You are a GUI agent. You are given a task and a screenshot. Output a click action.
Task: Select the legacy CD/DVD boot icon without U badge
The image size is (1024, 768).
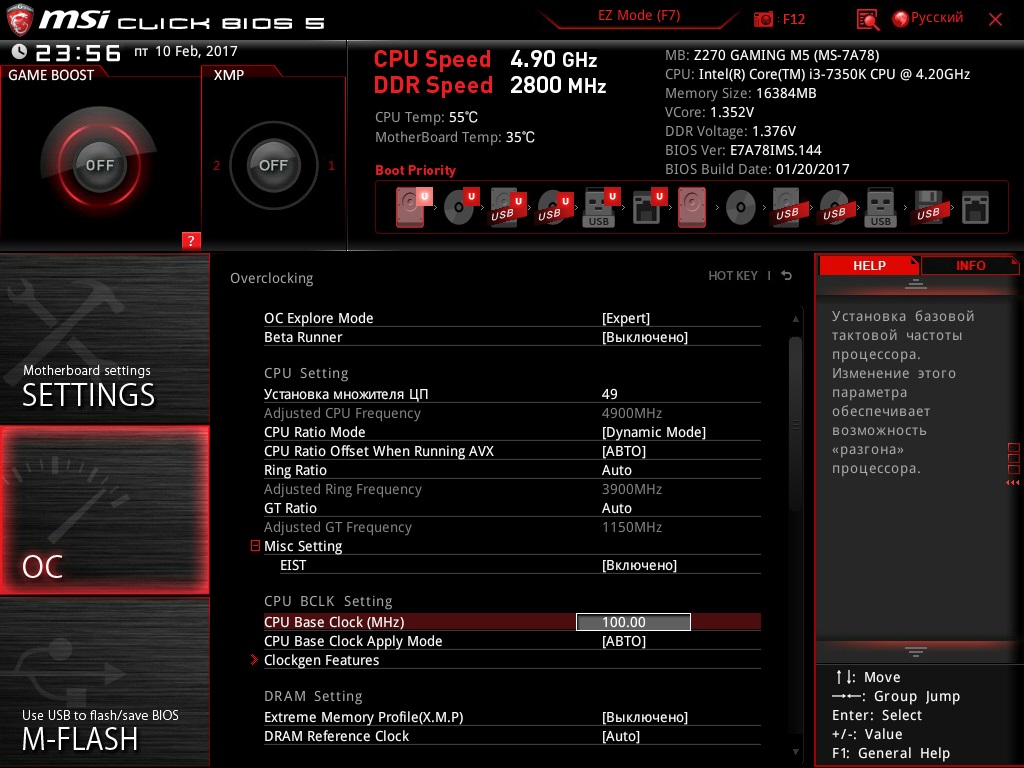tap(741, 208)
